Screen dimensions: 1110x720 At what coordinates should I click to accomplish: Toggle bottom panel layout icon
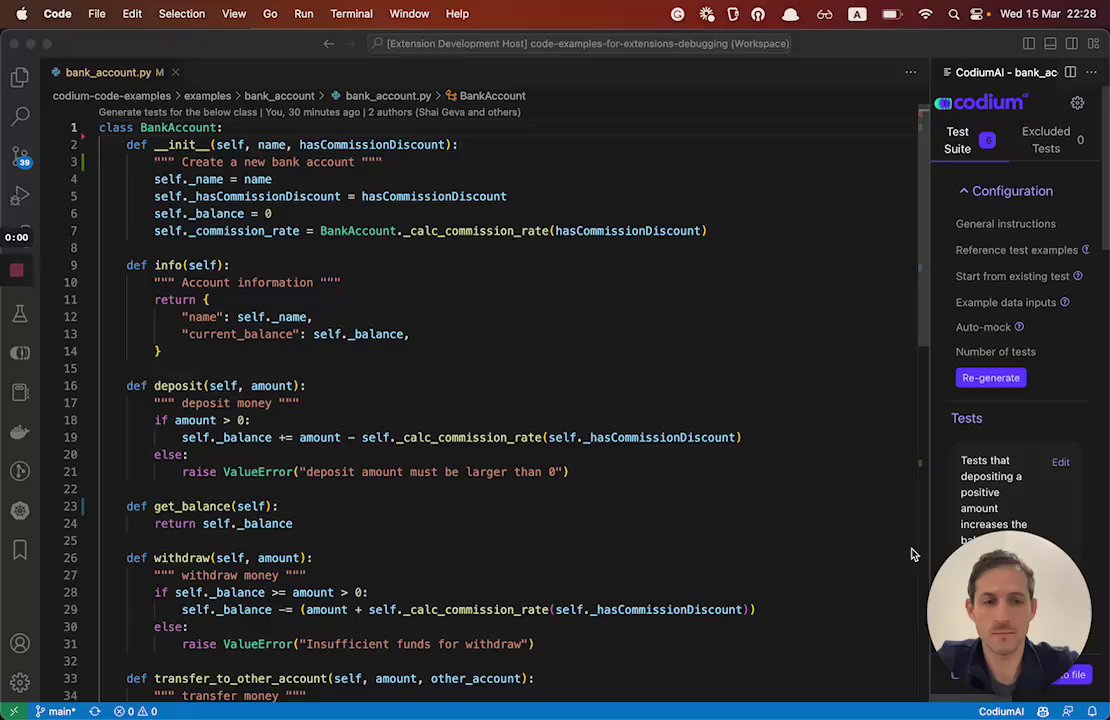click(x=1050, y=43)
